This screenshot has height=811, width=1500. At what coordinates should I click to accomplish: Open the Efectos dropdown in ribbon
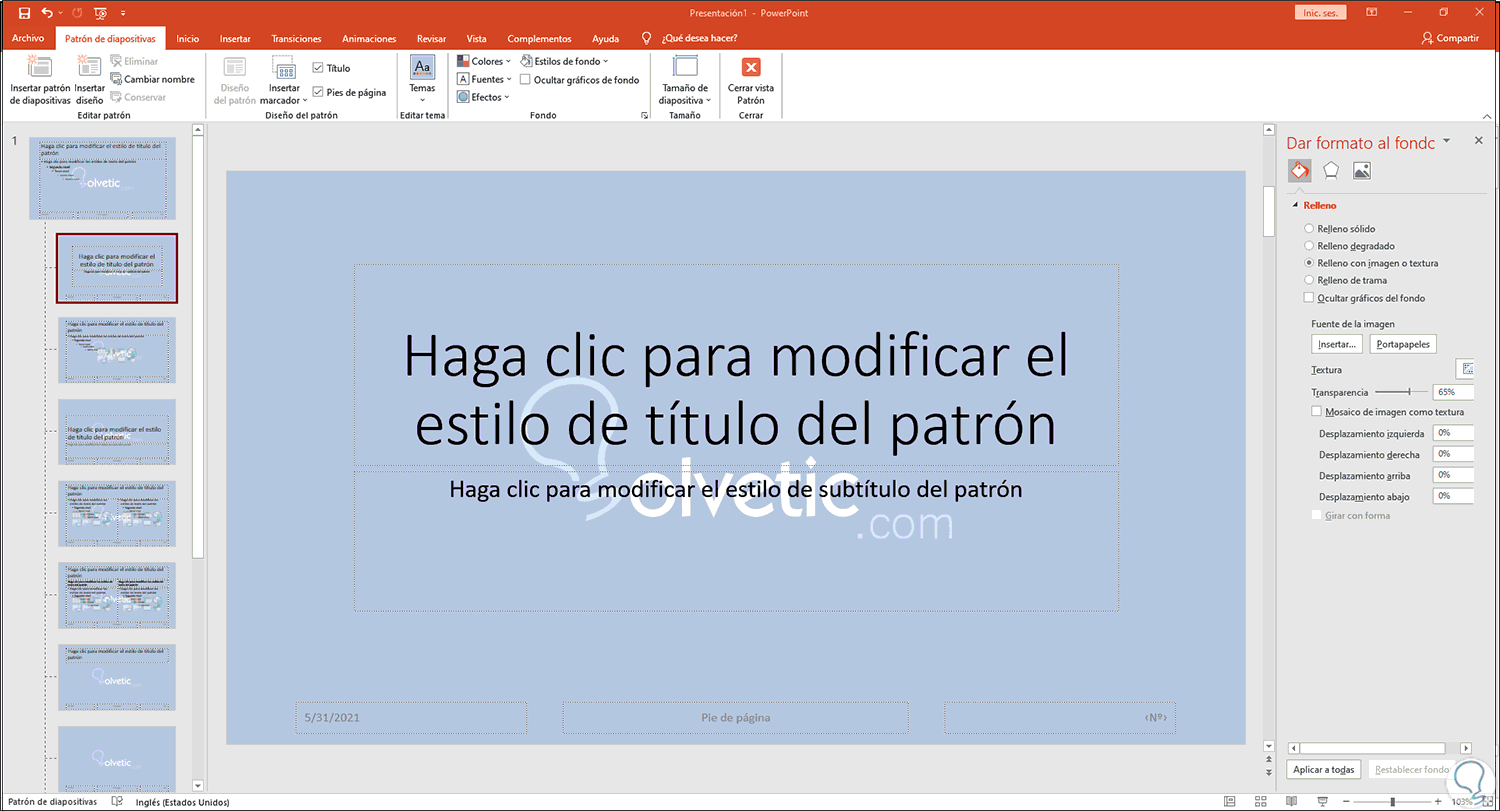pos(483,97)
